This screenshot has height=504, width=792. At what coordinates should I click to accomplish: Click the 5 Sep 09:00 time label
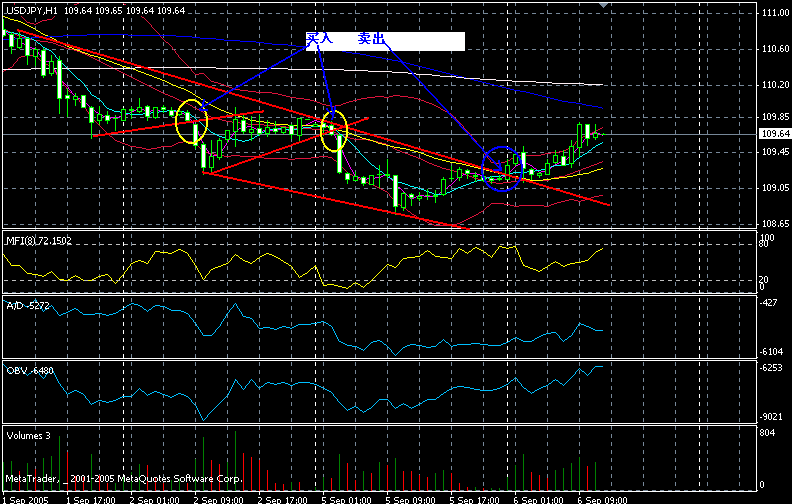pyautogui.click(x=411, y=500)
